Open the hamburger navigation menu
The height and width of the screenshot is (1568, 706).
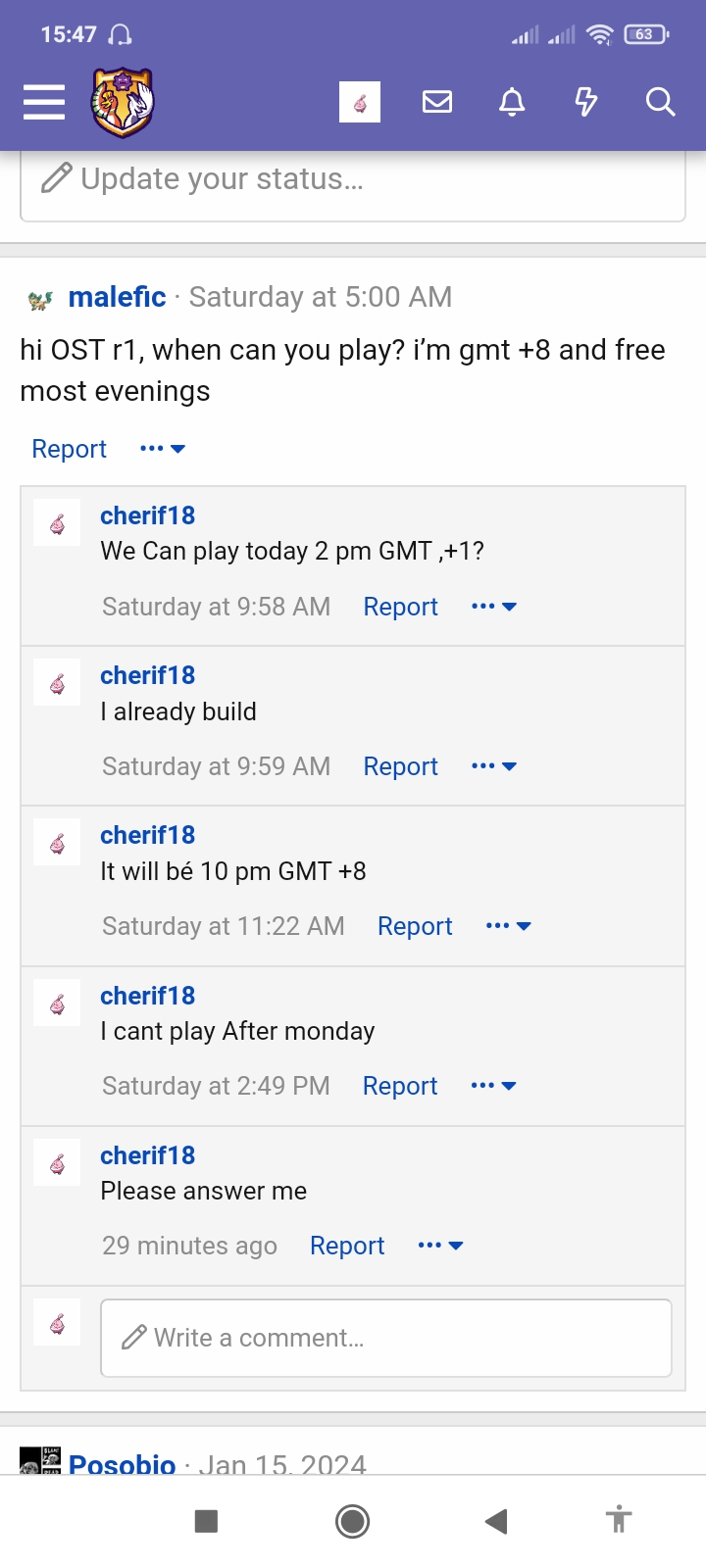[44, 102]
